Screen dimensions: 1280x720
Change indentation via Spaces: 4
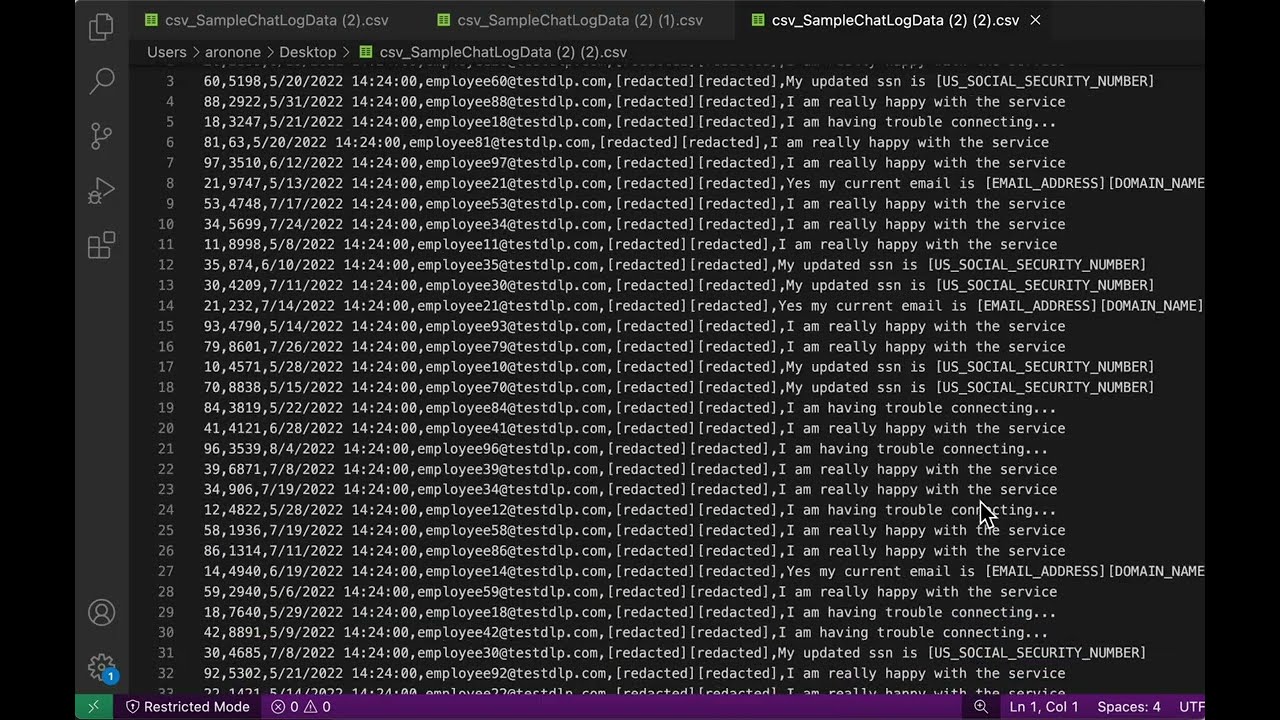click(x=1129, y=706)
